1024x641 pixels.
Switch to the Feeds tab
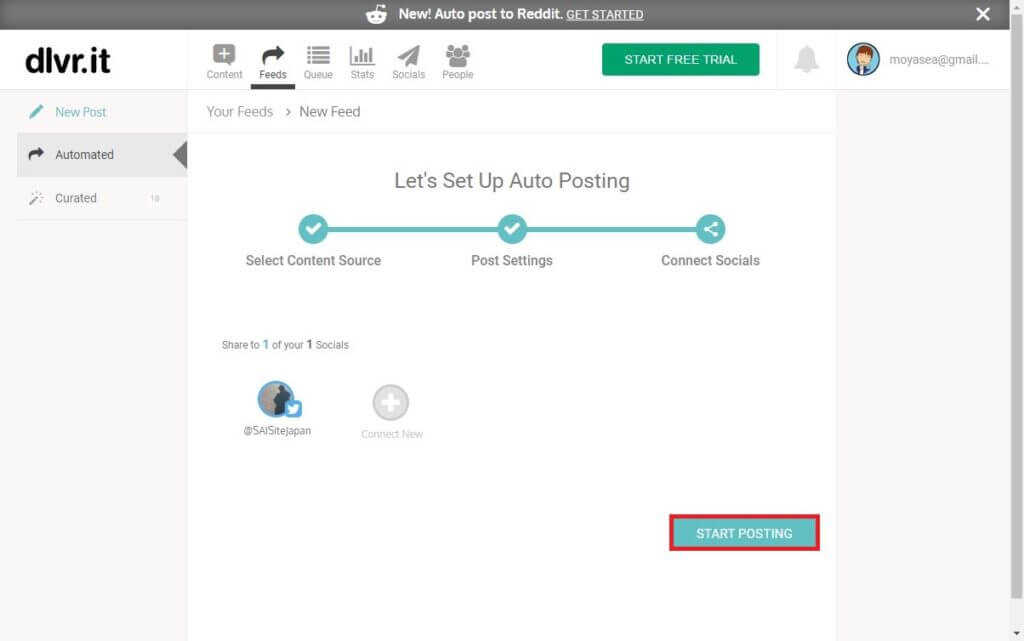(272, 60)
